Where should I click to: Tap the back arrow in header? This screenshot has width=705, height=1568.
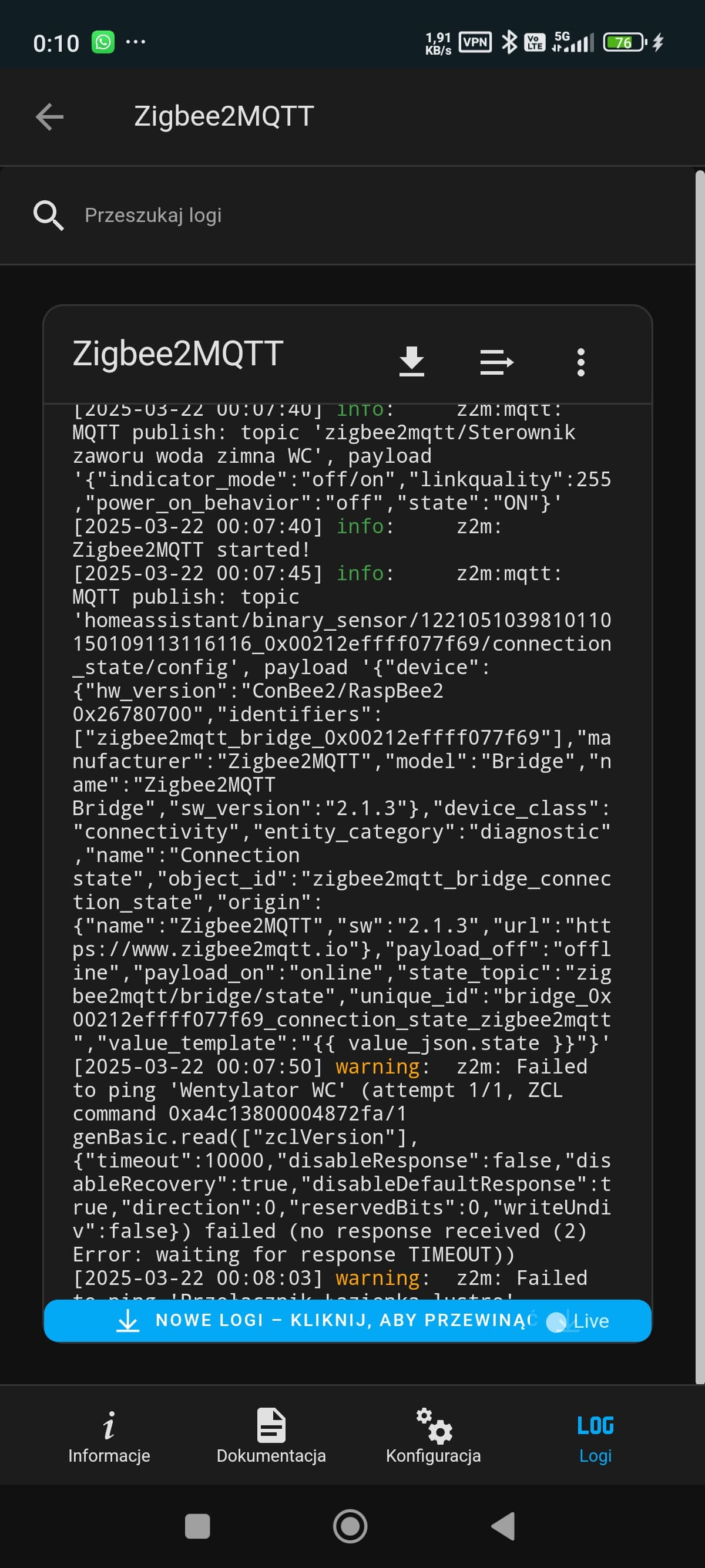(x=49, y=117)
